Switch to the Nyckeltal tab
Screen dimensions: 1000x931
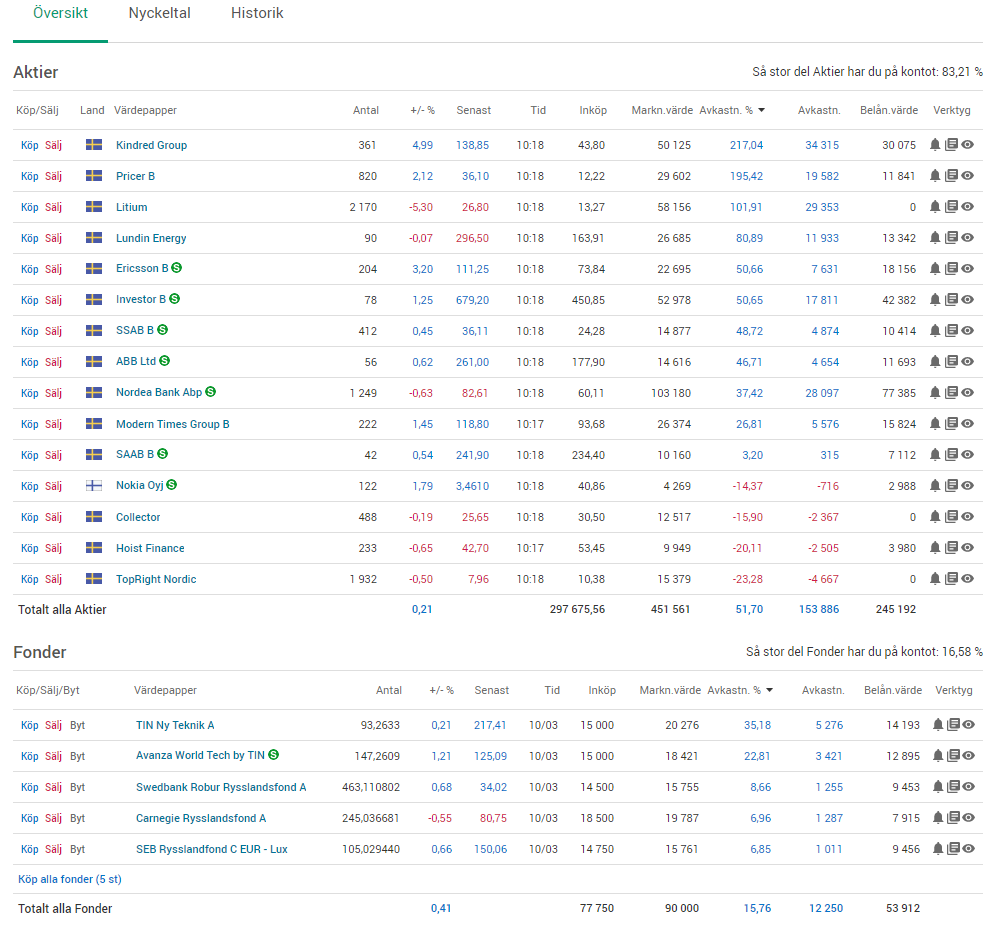click(x=159, y=13)
